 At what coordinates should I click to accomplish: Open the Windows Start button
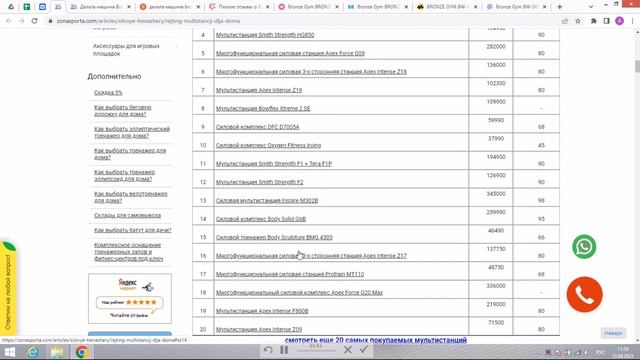pyautogui.click(x=9, y=352)
